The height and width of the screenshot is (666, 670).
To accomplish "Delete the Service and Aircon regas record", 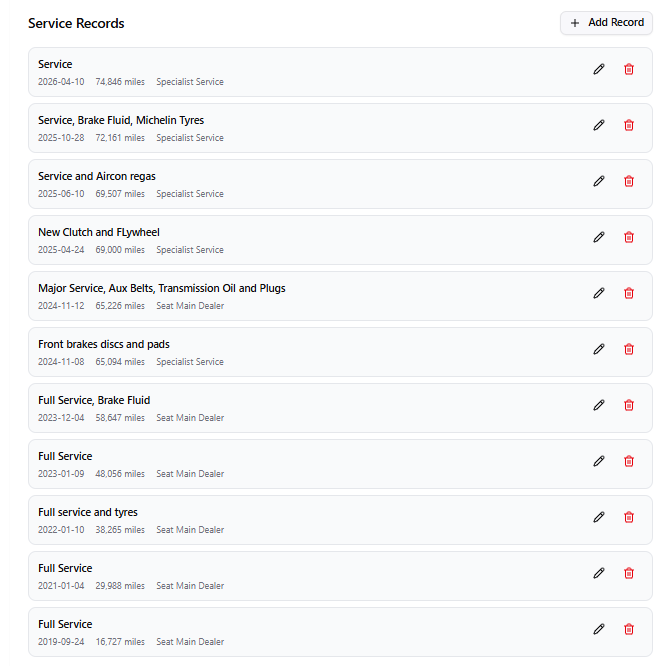I will (x=629, y=181).
